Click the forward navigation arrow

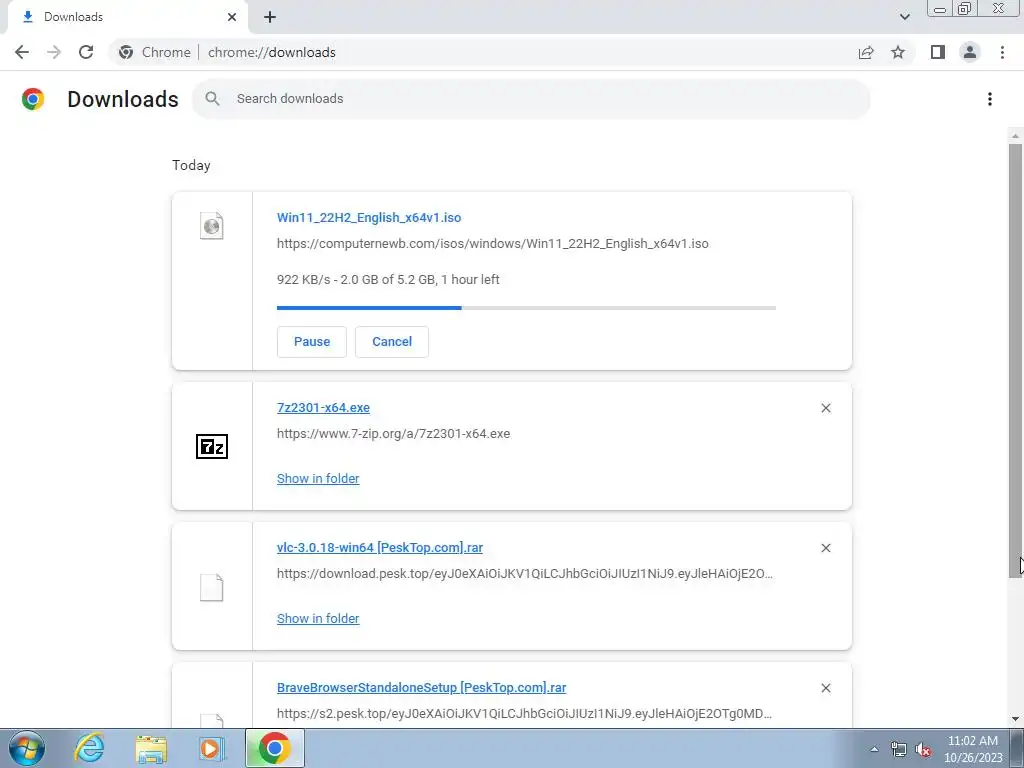54,52
